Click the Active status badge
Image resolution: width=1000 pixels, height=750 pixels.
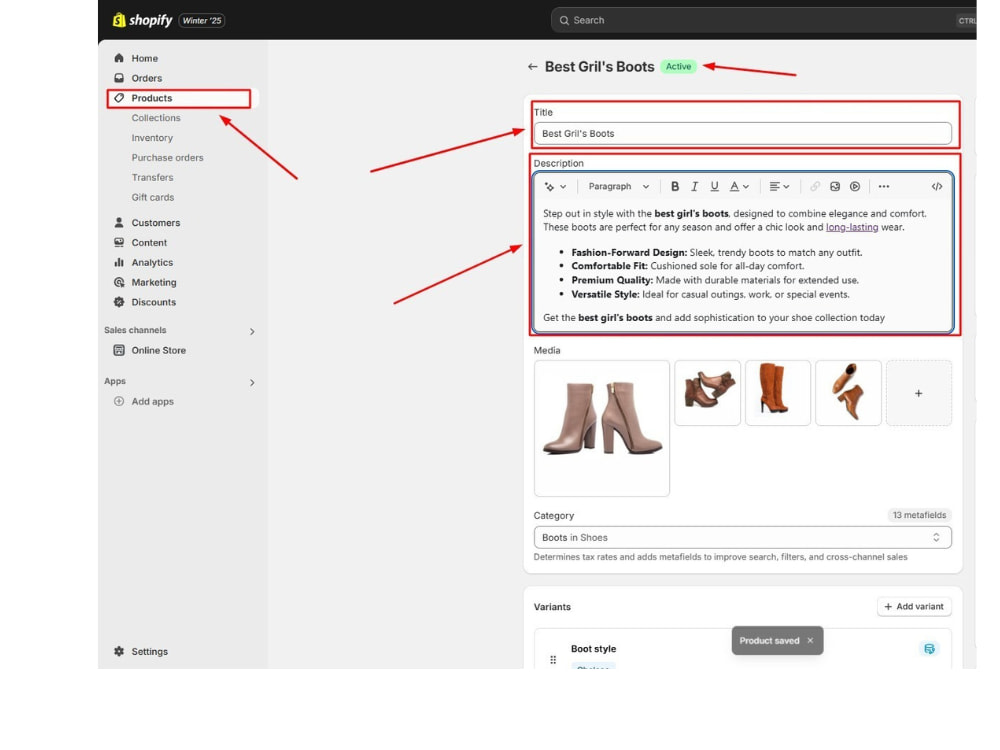point(678,66)
